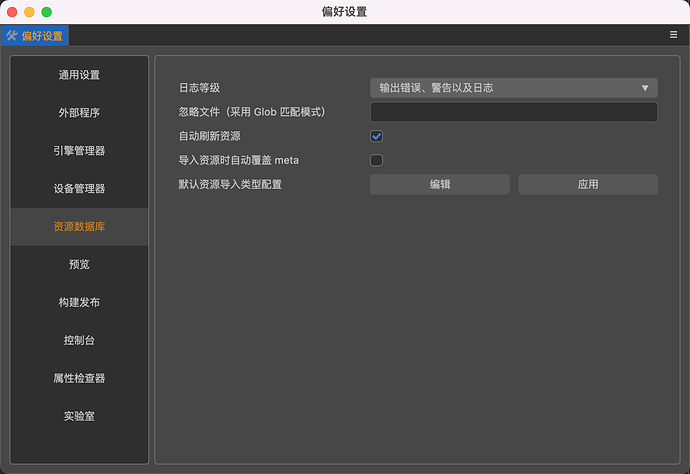Select the 偏好设置 panel tab

point(35,36)
